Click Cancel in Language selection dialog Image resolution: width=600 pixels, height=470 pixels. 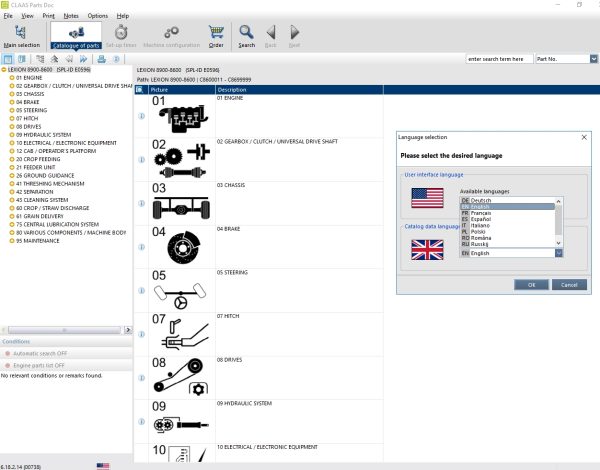569,285
